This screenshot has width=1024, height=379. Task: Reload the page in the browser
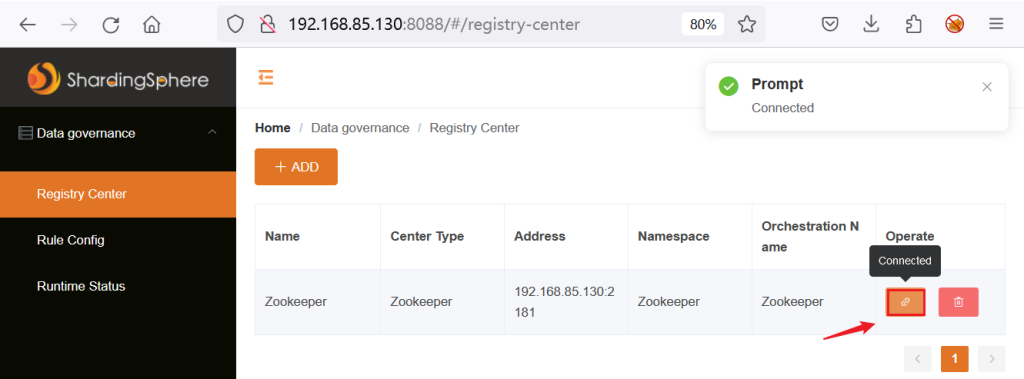[x=111, y=25]
